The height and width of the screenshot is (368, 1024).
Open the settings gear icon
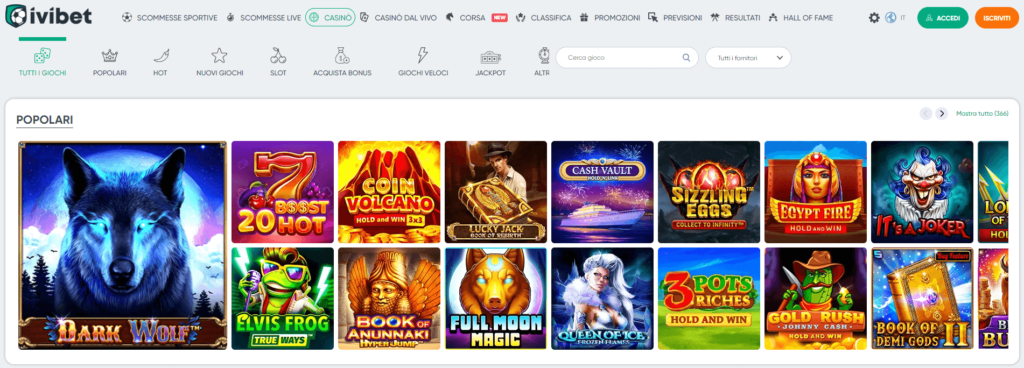pyautogui.click(x=874, y=18)
